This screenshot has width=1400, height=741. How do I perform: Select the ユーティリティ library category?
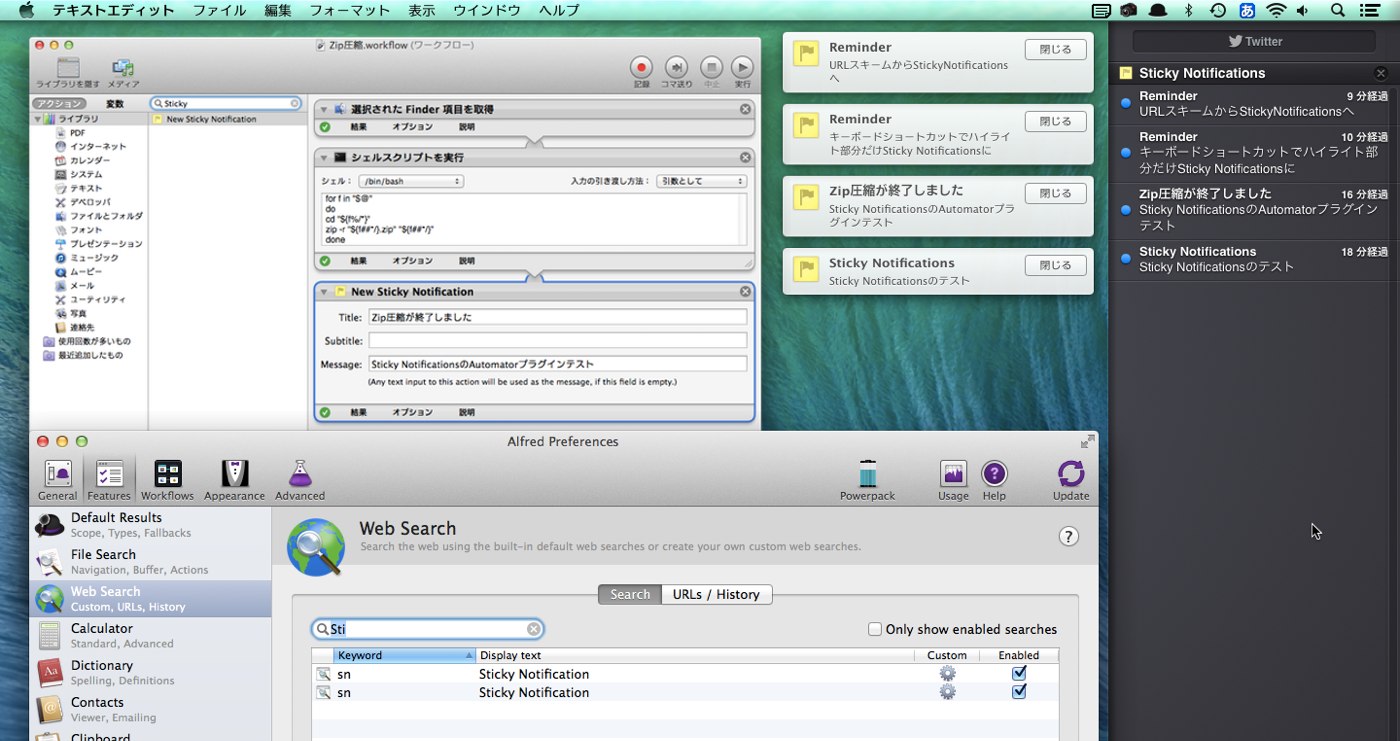coord(97,299)
